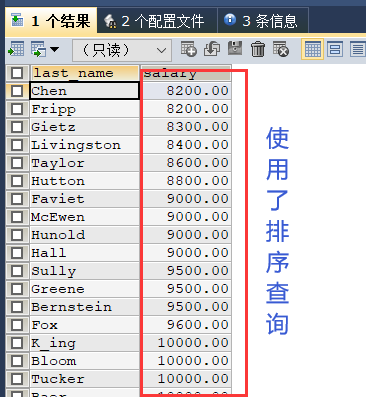Check the box for the Hunold row
This screenshot has width=366, height=397.
click(17, 235)
